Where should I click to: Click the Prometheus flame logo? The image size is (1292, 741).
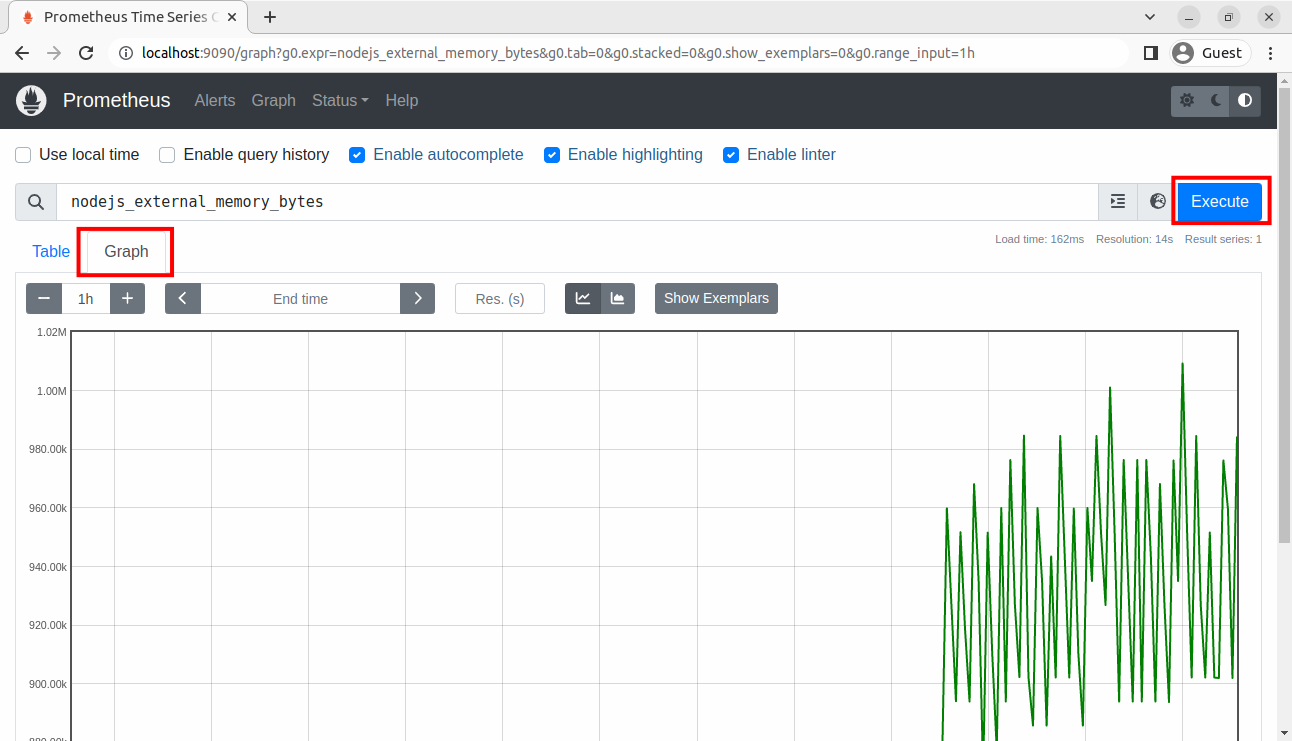point(32,100)
